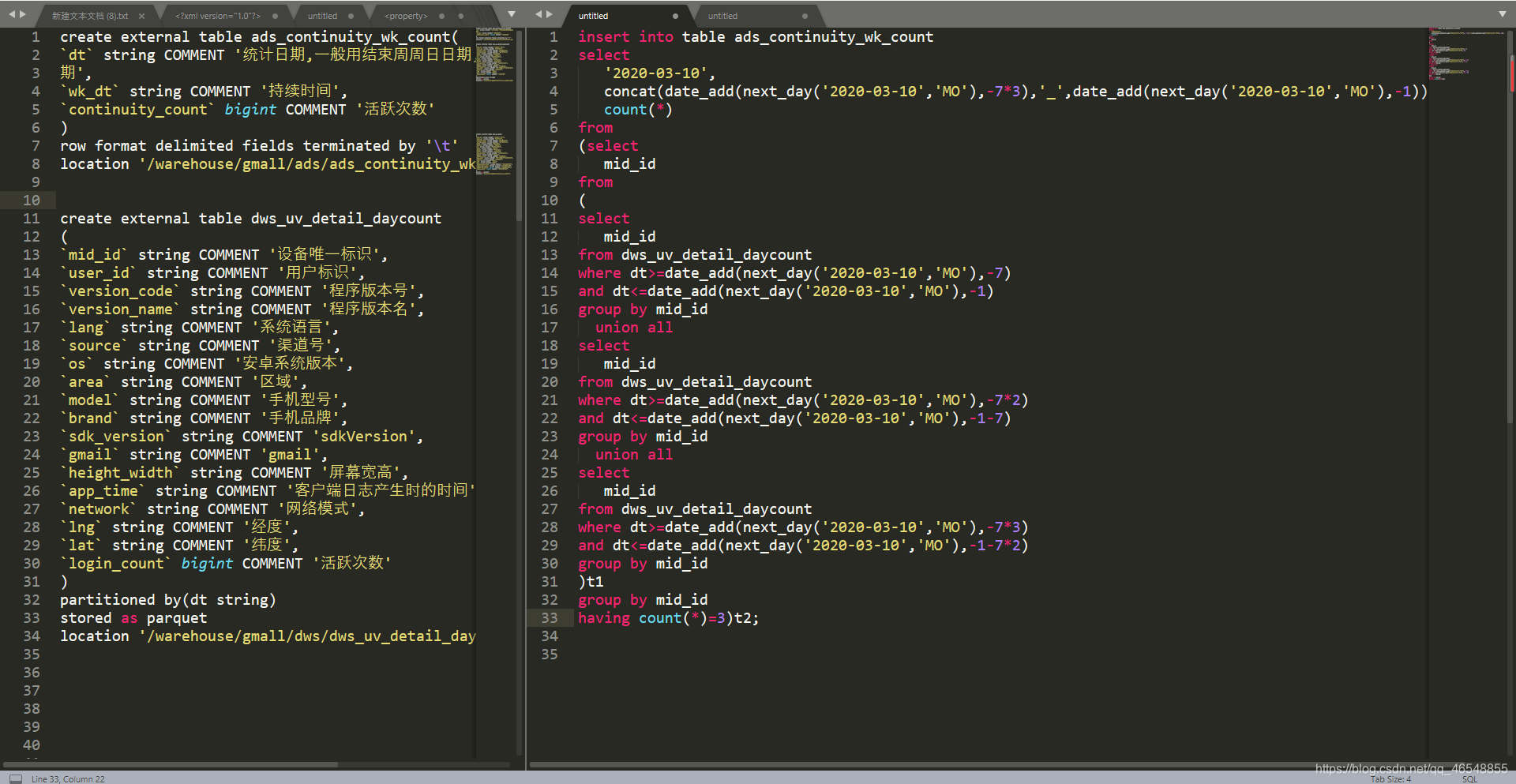Close the 新建文本文档 (8).txt tab
Image resolution: width=1516 pixels, height=784 pixels.
pos(141,16)
